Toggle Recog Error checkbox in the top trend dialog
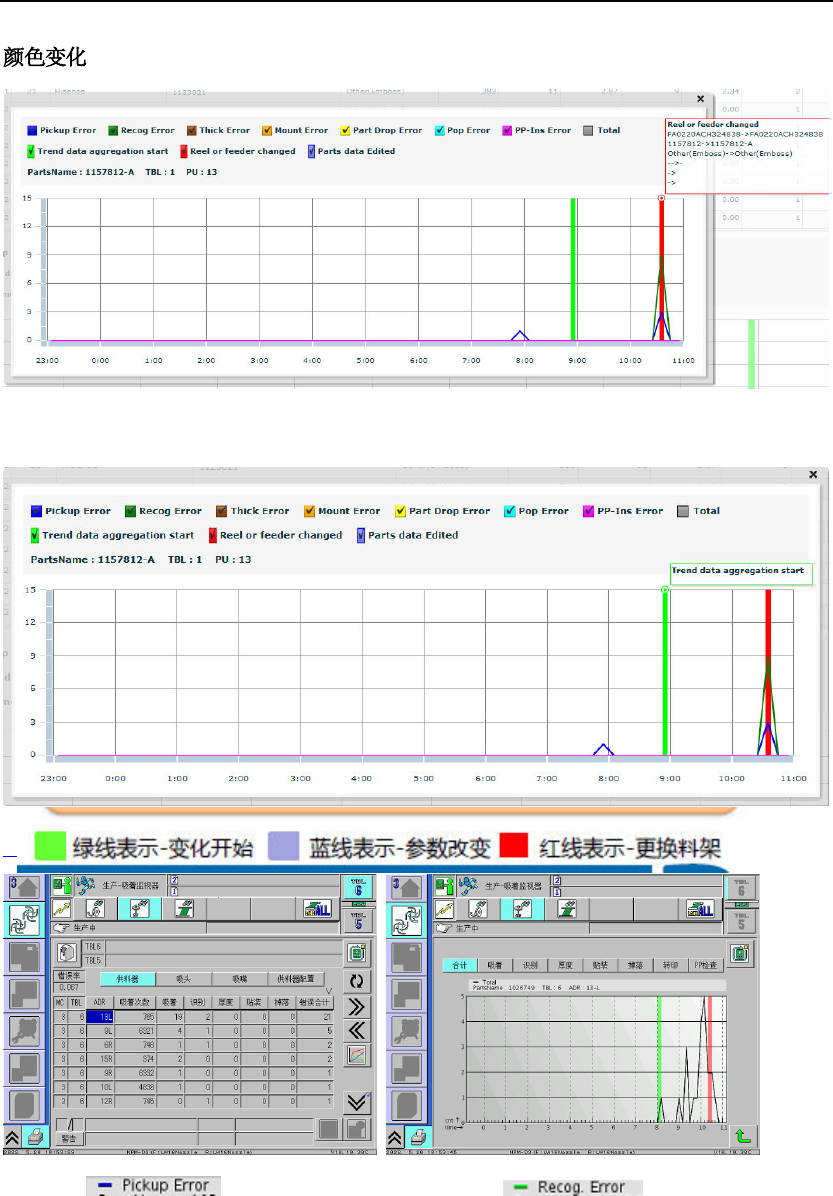833x1196 pixels. pyautogui.click(x=113, y=130)
